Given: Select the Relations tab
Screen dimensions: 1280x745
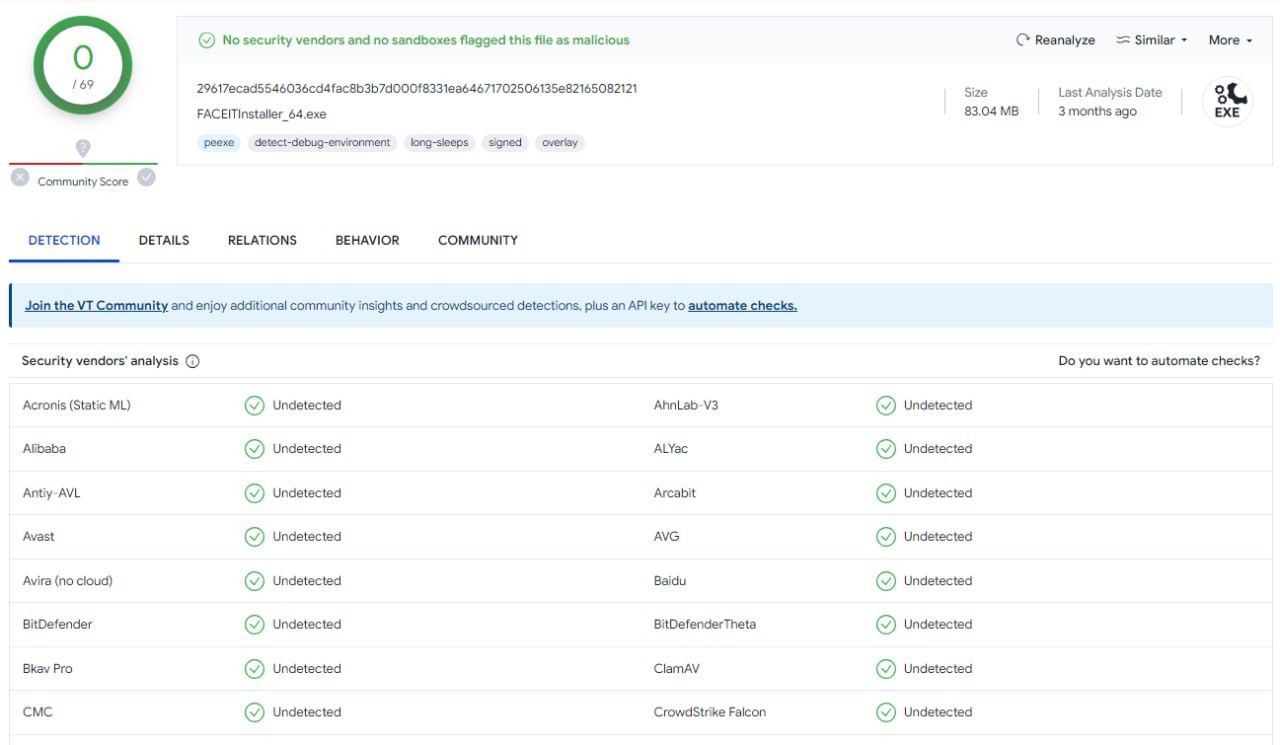Looking at the screenshot, I should click(x=262, y=240).
